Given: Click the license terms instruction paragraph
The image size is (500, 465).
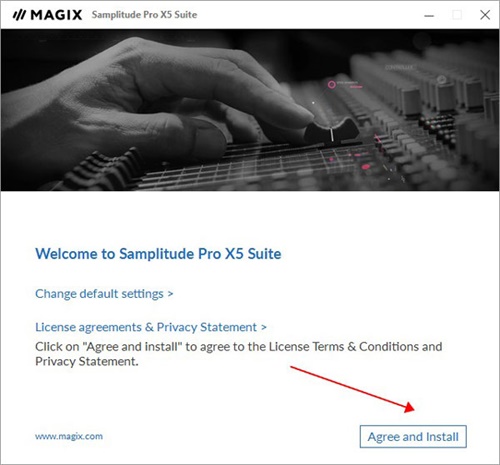Looking at the screenshot, I should (x=239, y=354).
